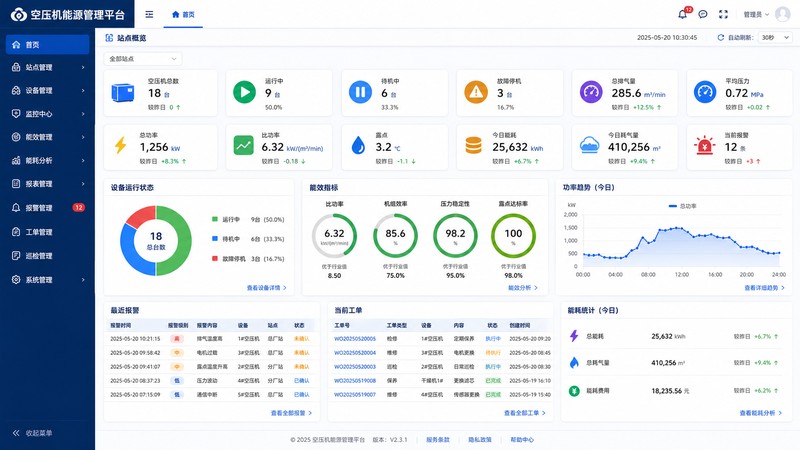Viewport: 800px width, 450px height.
Task: Open 查看全部报警 link
Action: 291,413
